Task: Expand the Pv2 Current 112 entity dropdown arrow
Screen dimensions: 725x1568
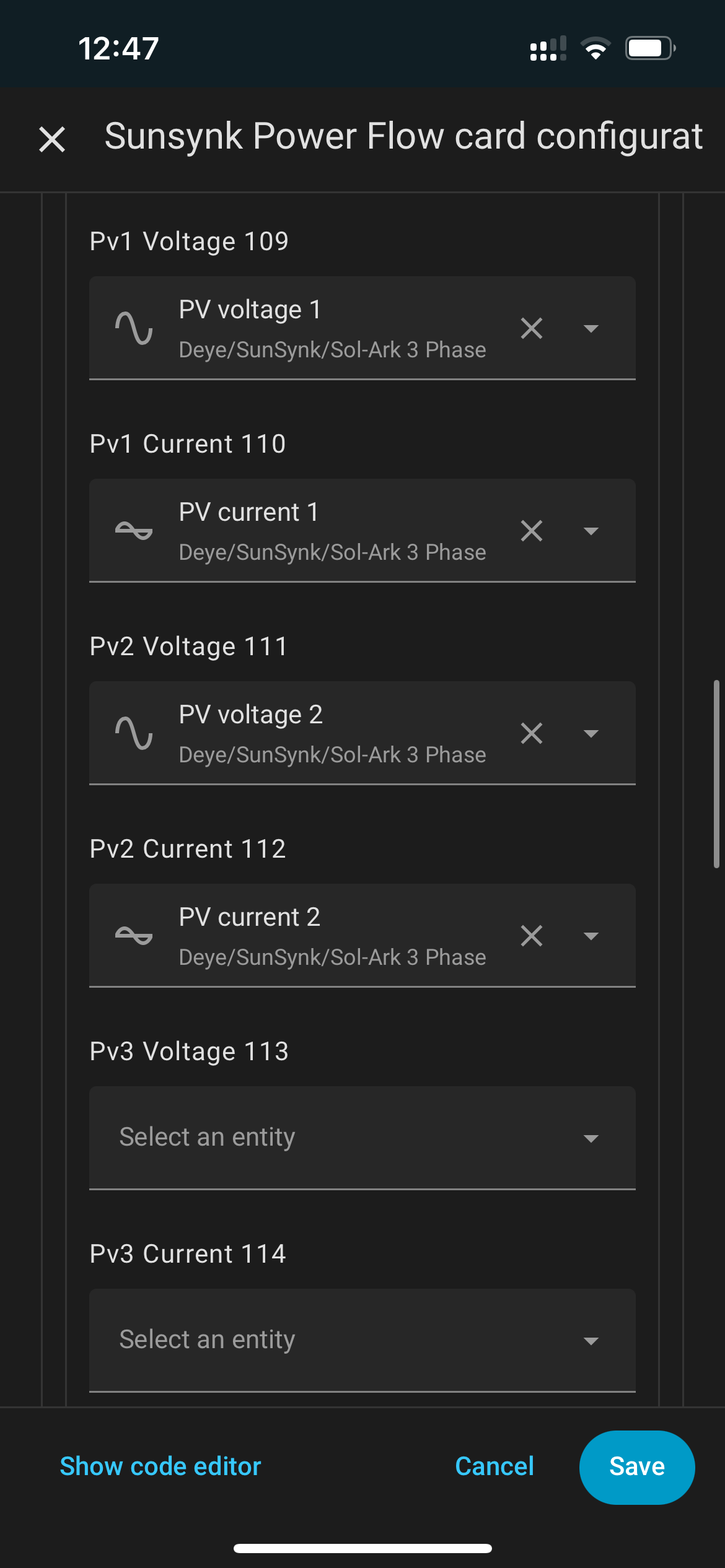Action: point(591,936)
